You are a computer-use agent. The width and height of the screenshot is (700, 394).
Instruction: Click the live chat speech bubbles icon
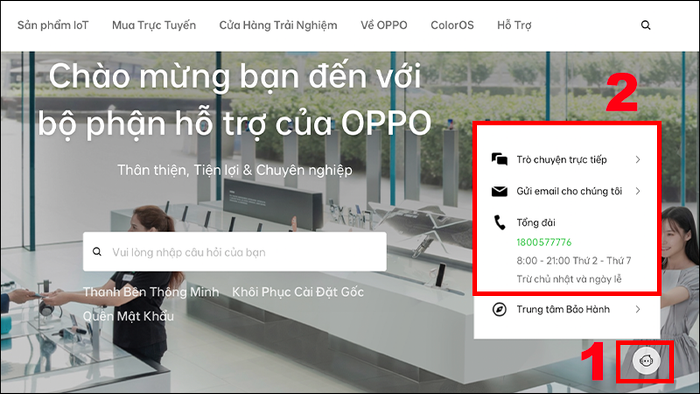click(499, 159)
